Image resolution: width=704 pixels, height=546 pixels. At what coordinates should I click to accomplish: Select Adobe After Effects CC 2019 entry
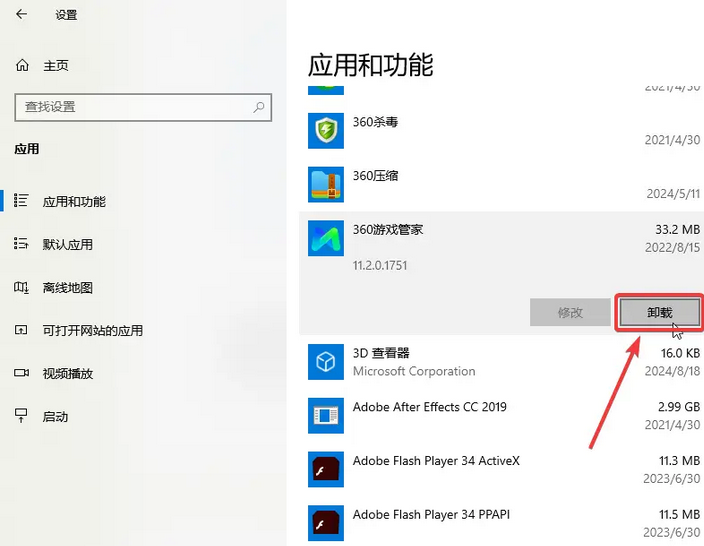point(430,407)
